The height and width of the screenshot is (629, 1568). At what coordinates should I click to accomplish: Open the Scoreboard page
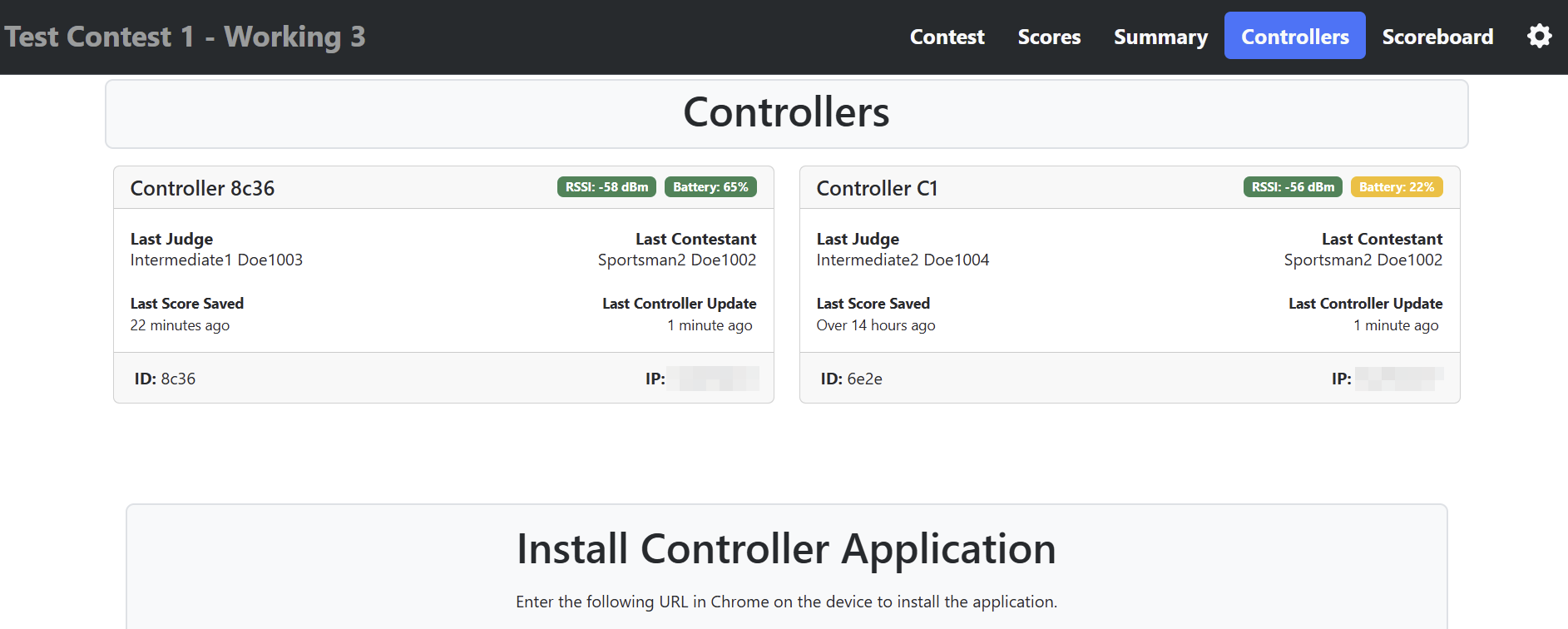coord(1437,37)
